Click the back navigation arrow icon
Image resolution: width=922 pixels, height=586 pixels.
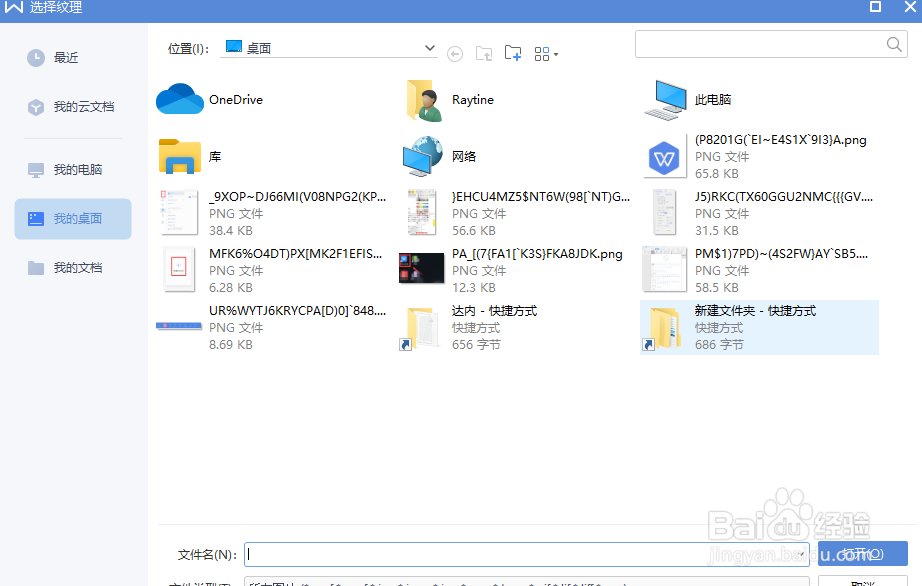(x=455, y=53)
